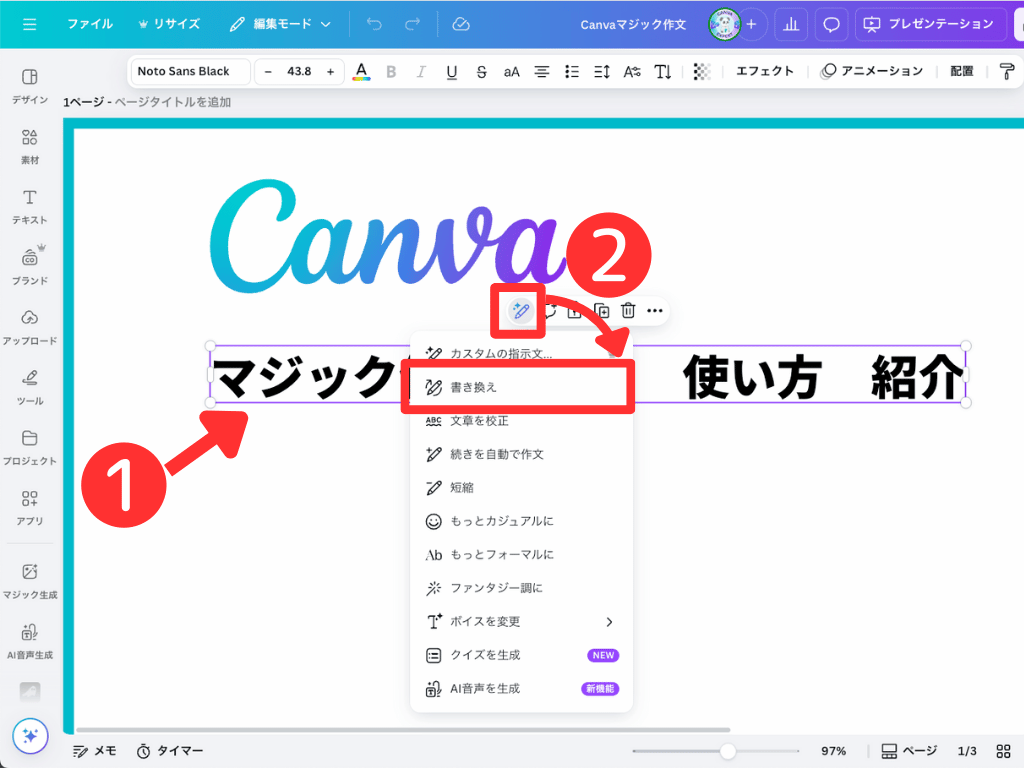This screenshot has width=1024, height=768.
Task: Click the プレゼンテーション button
Action: (x=929, y=24)
